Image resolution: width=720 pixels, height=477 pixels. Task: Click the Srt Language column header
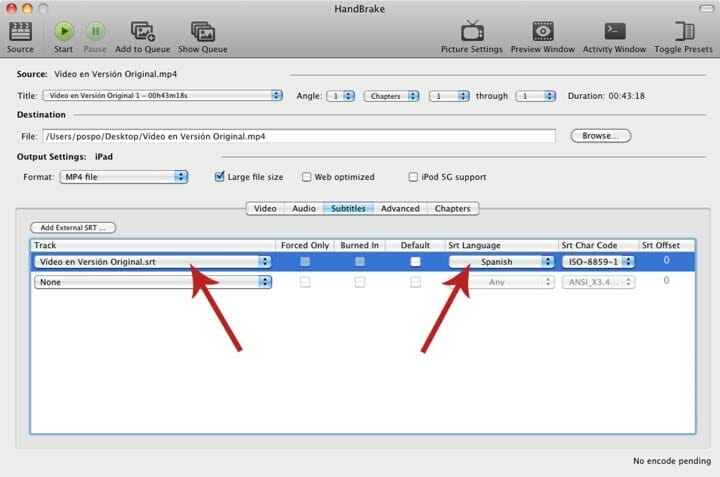(501, 245)
